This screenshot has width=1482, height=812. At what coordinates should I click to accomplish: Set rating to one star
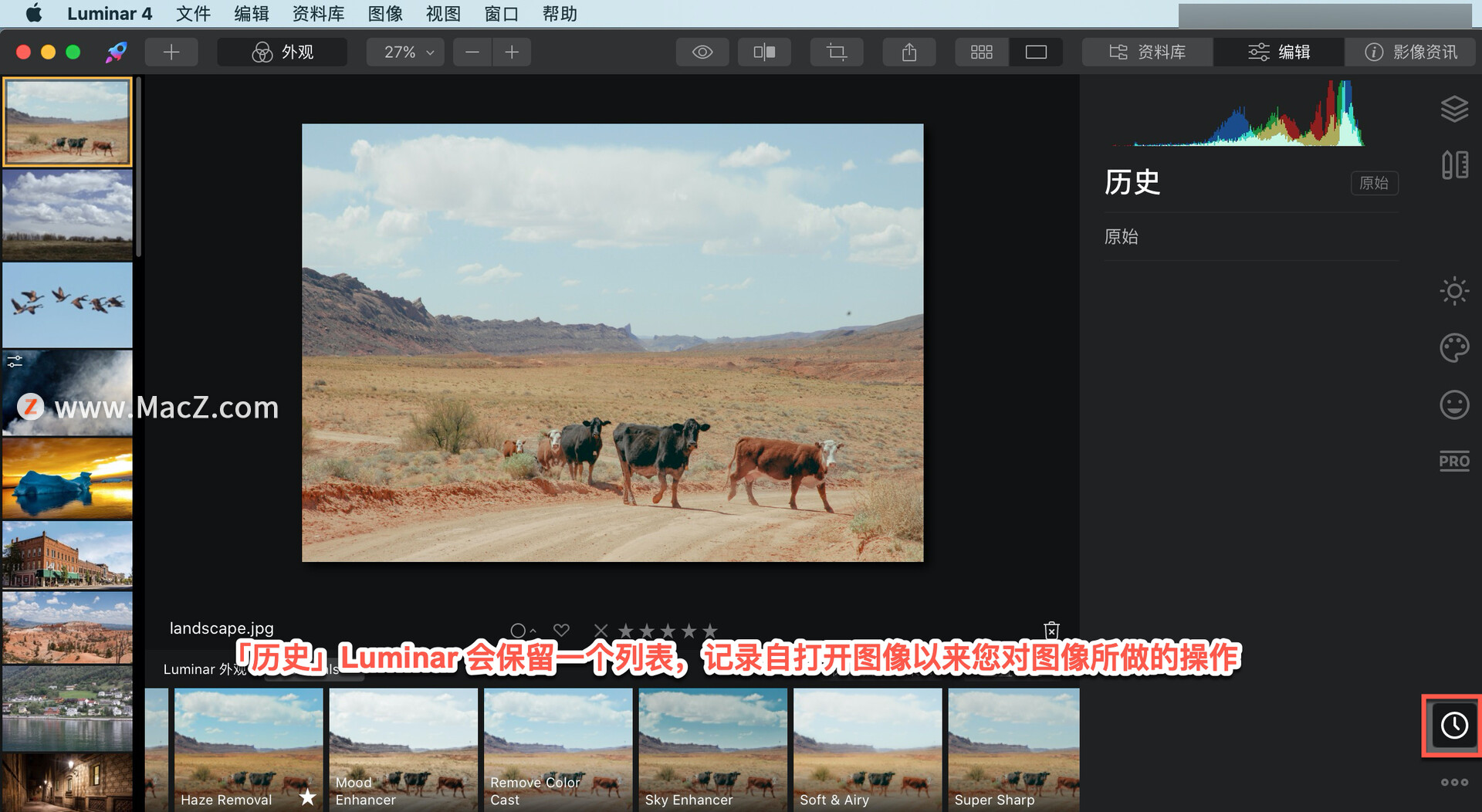(x=625, y=631)
